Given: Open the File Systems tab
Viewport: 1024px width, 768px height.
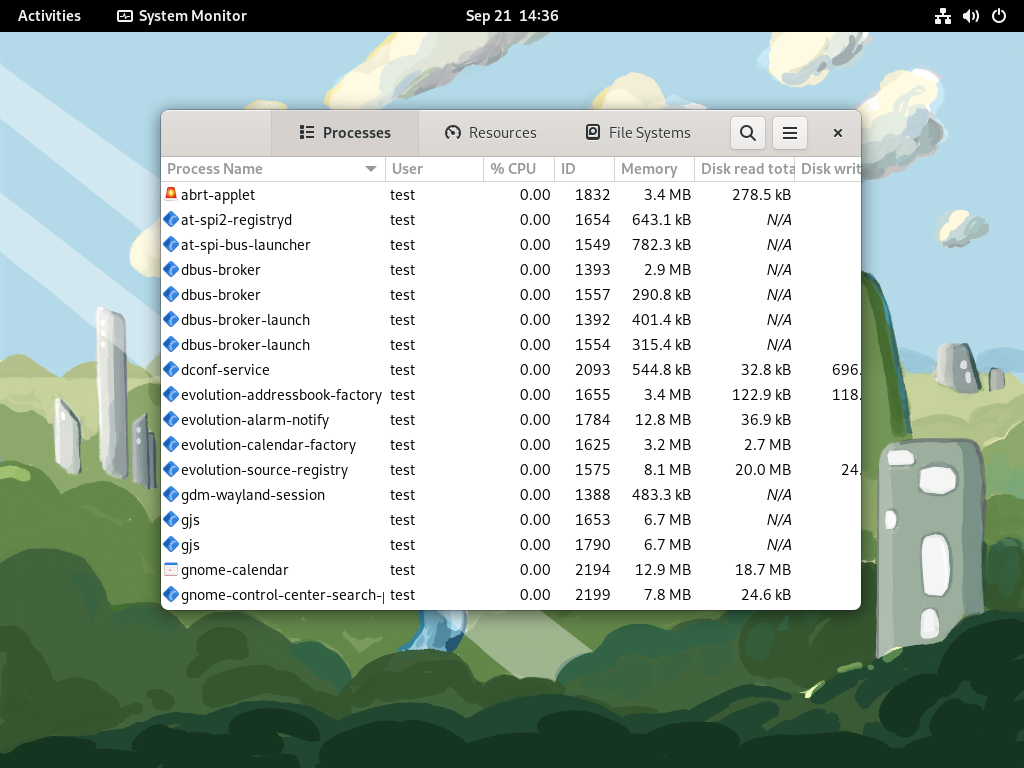Looking at the screenshot, I should [638, 133].
